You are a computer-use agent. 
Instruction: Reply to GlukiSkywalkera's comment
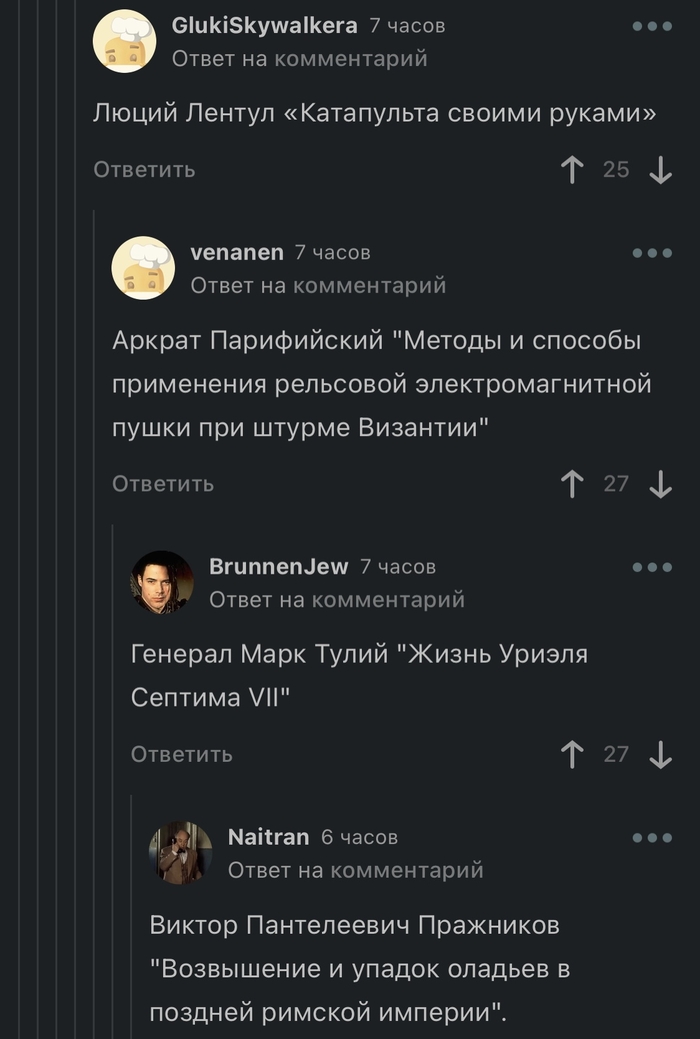click(145, 170)
